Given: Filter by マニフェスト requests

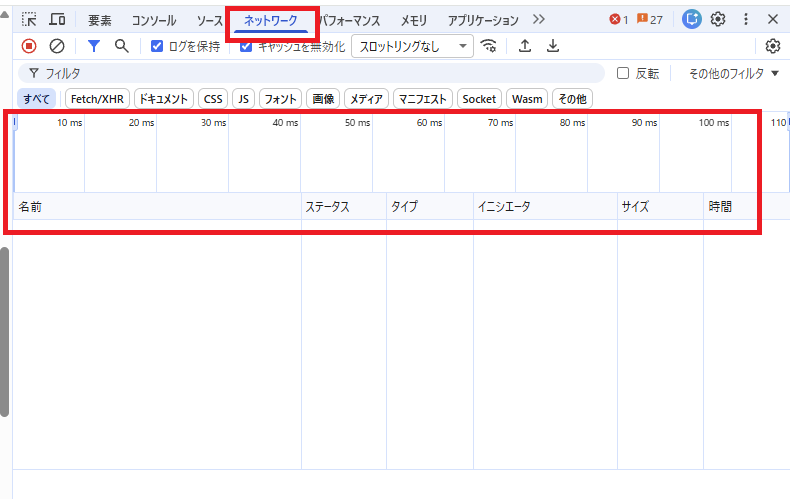Looking at the screenshot, I should (x=423, y=99).
